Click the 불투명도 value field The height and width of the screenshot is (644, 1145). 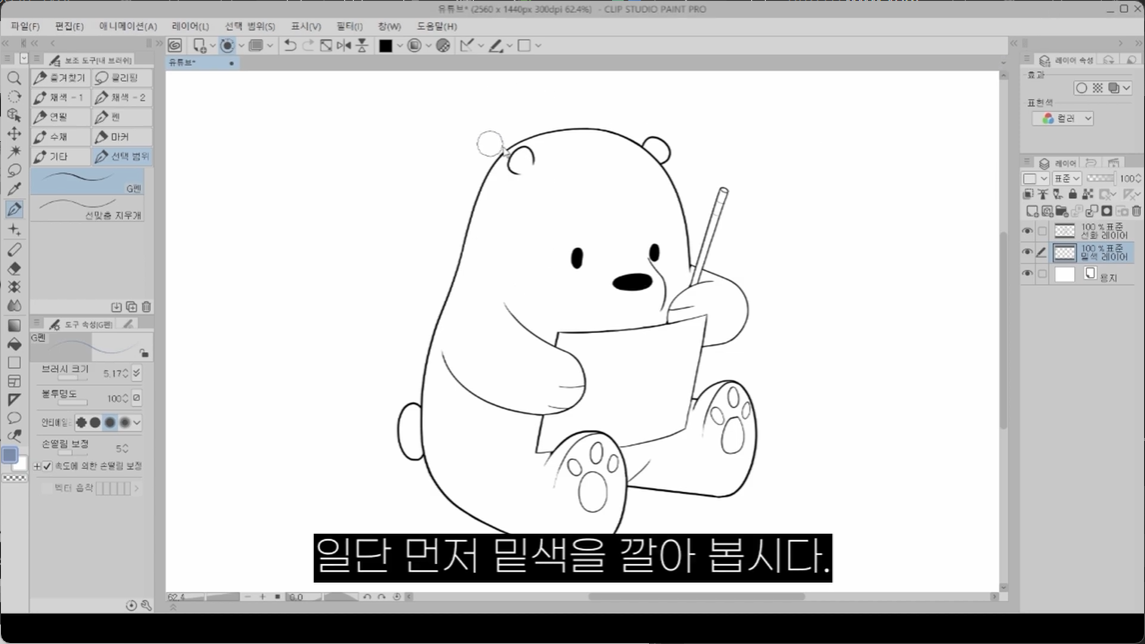click(x=113, y=399)
